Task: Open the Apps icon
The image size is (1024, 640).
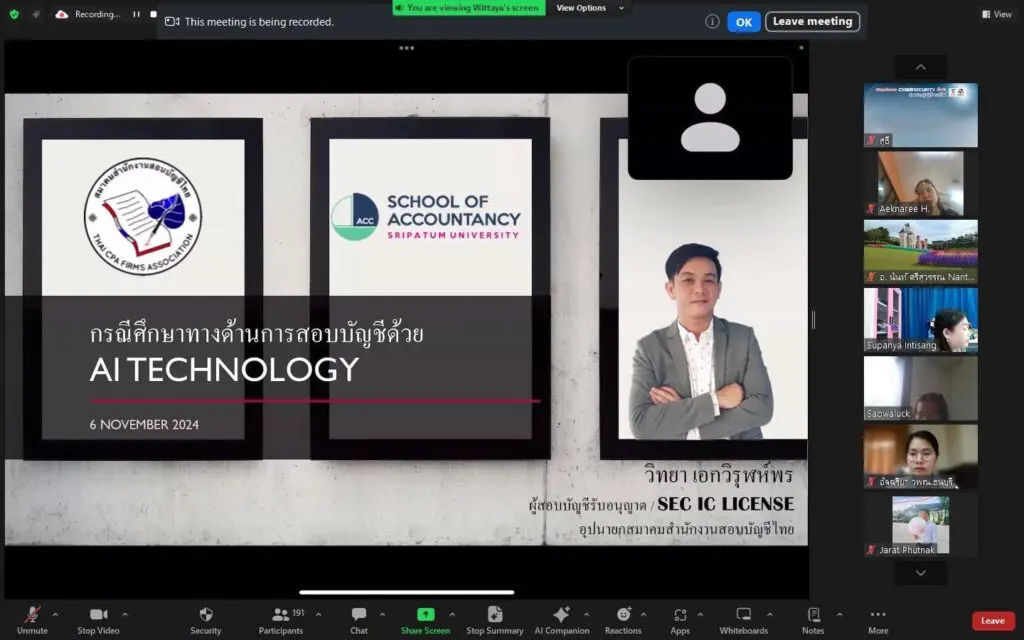Action: [x=680, y=615]
